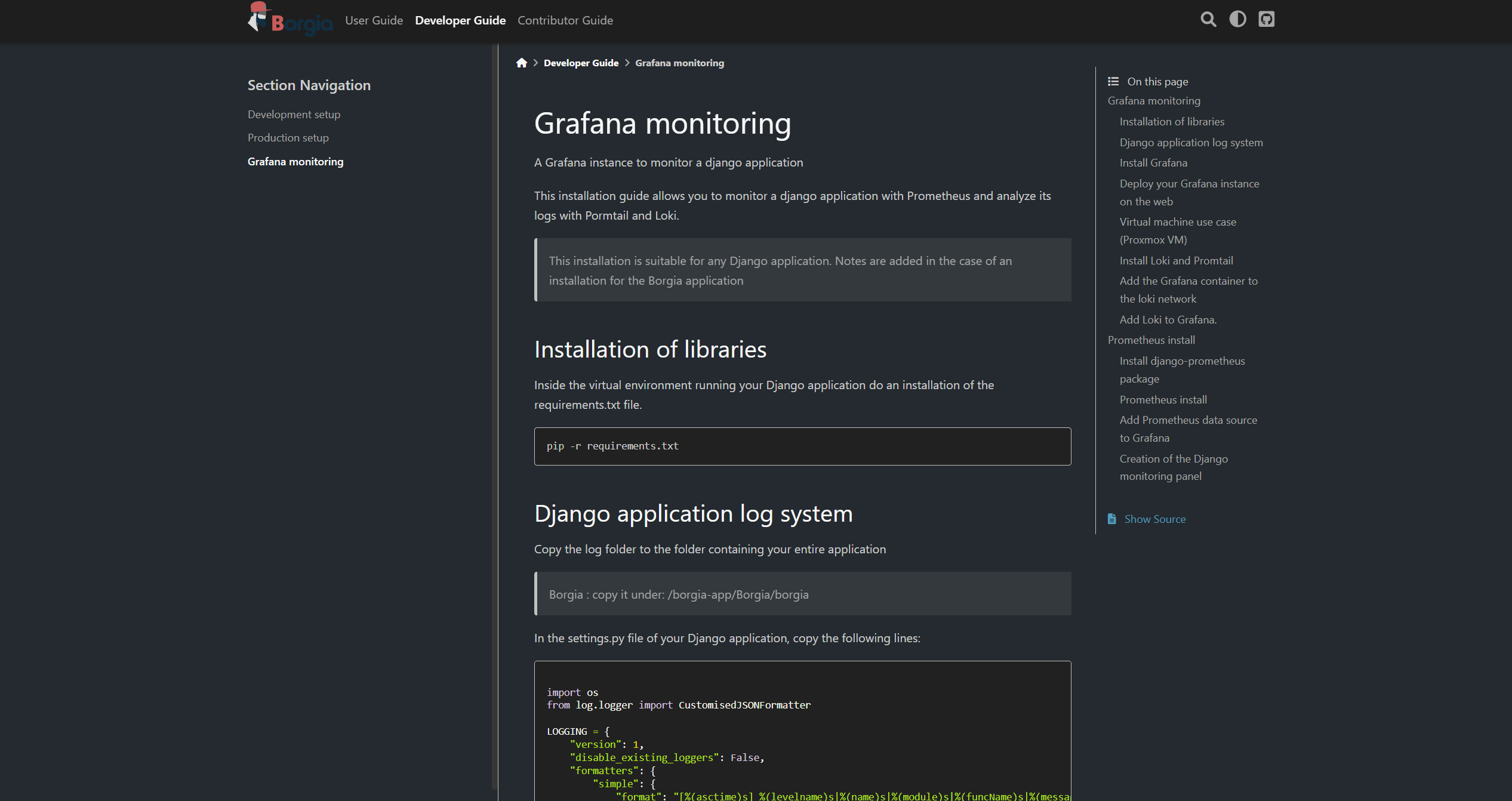Click the Development setup sidebar link
Screen dimensions: 1512x801
[294, 114]
